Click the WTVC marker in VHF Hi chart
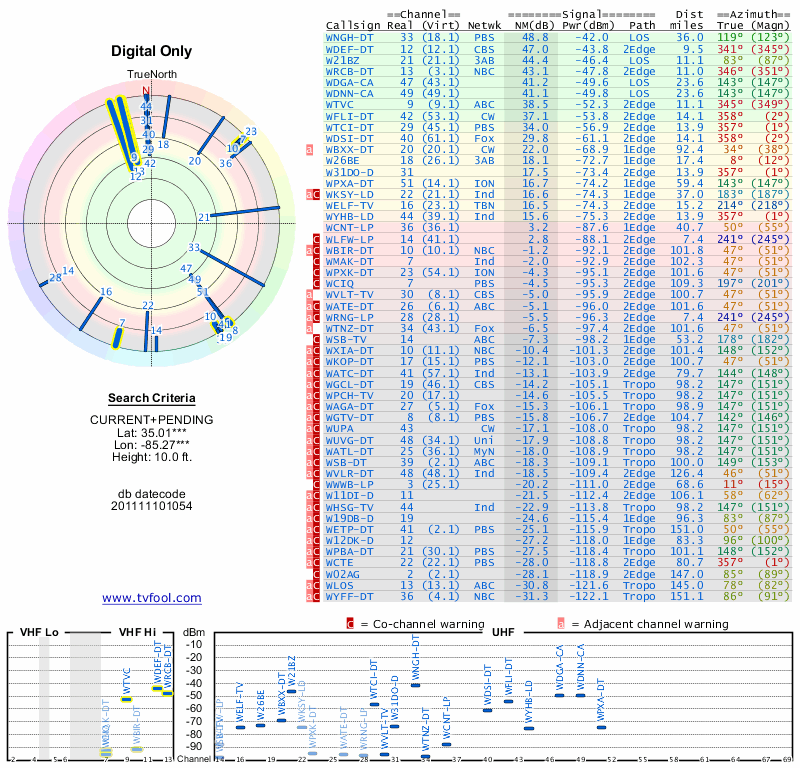The image size is (800, 768). 127,699
